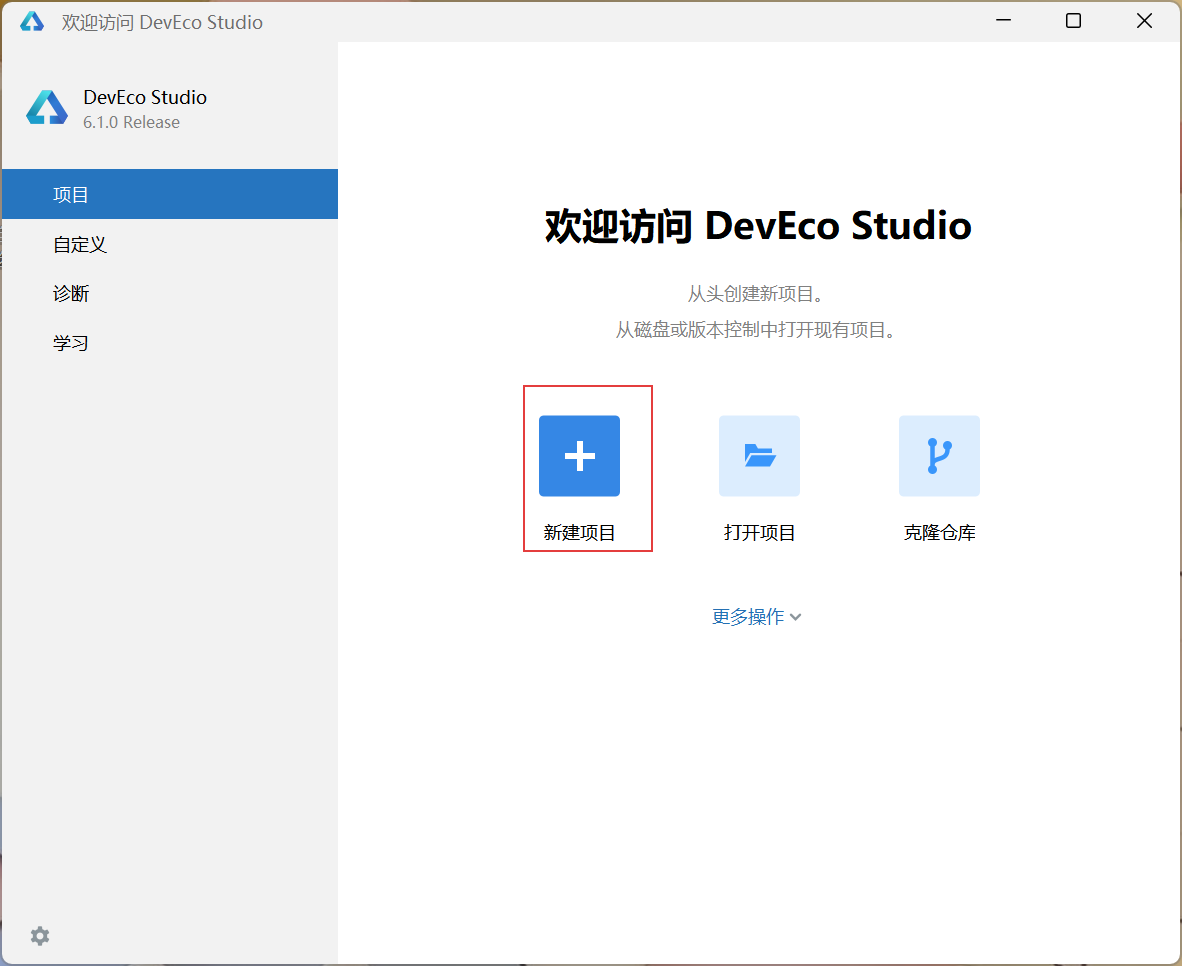The width and height of the screenshot is (1182, 966).
Task: Open the folder icon for 打开项目
Action: pyautogui.click(x=759, y=455)
